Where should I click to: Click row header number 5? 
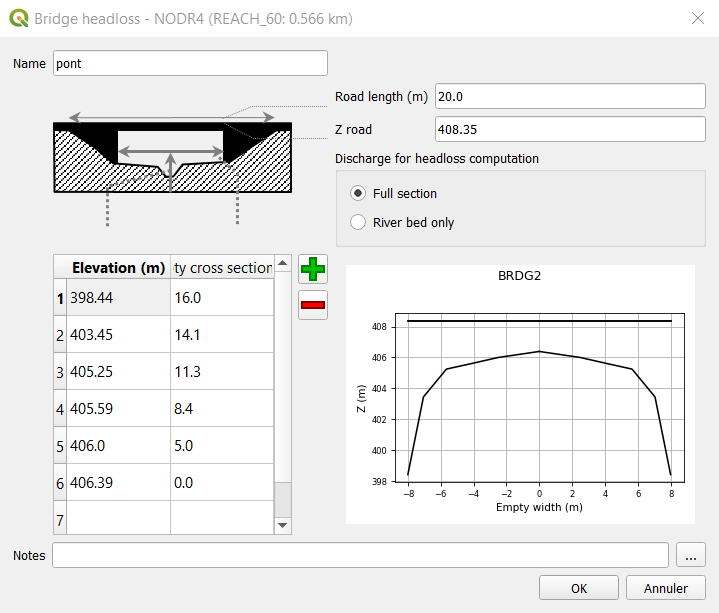coord(60,446)
